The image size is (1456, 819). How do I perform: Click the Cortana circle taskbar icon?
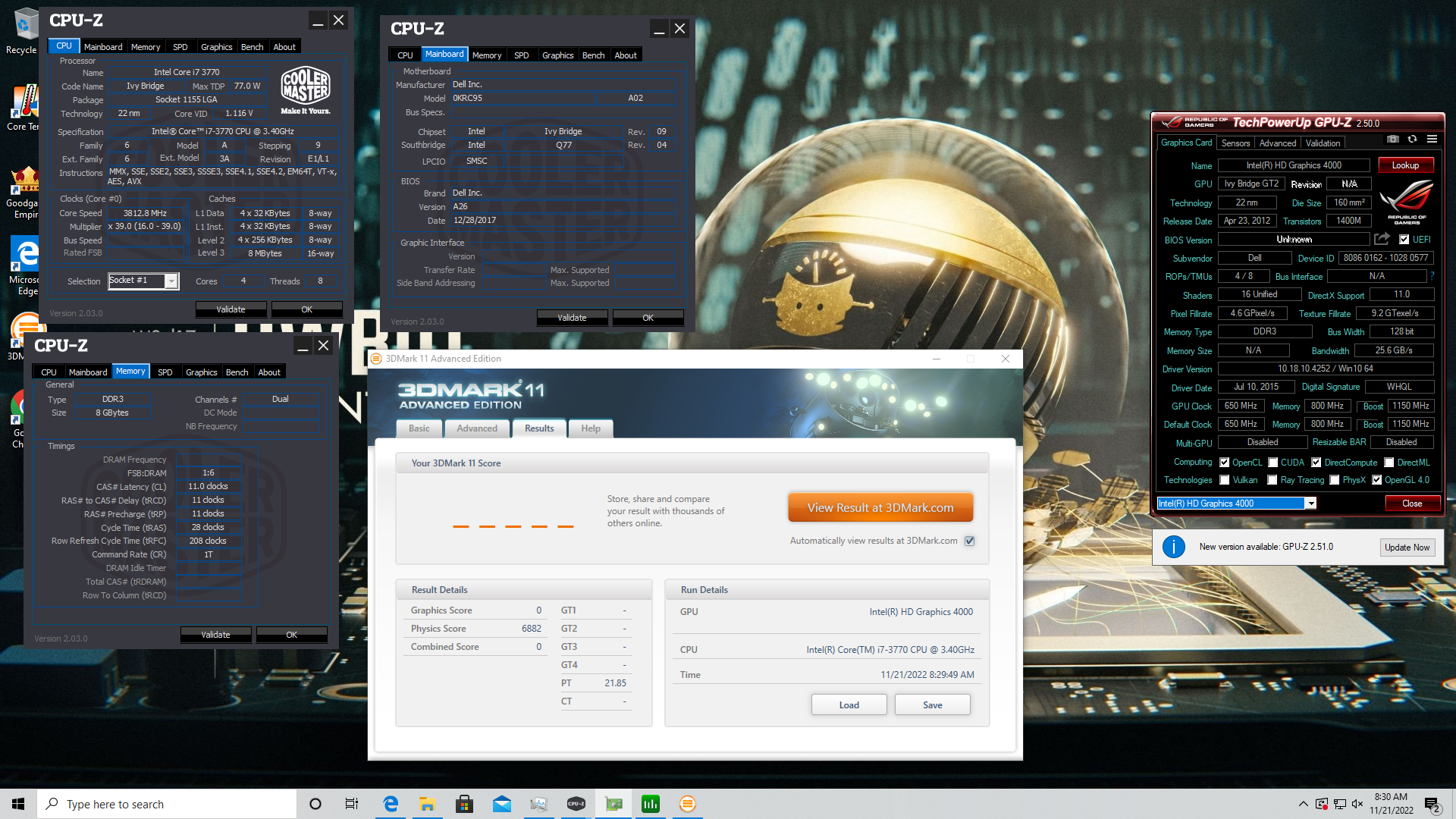tap(315, 804)
